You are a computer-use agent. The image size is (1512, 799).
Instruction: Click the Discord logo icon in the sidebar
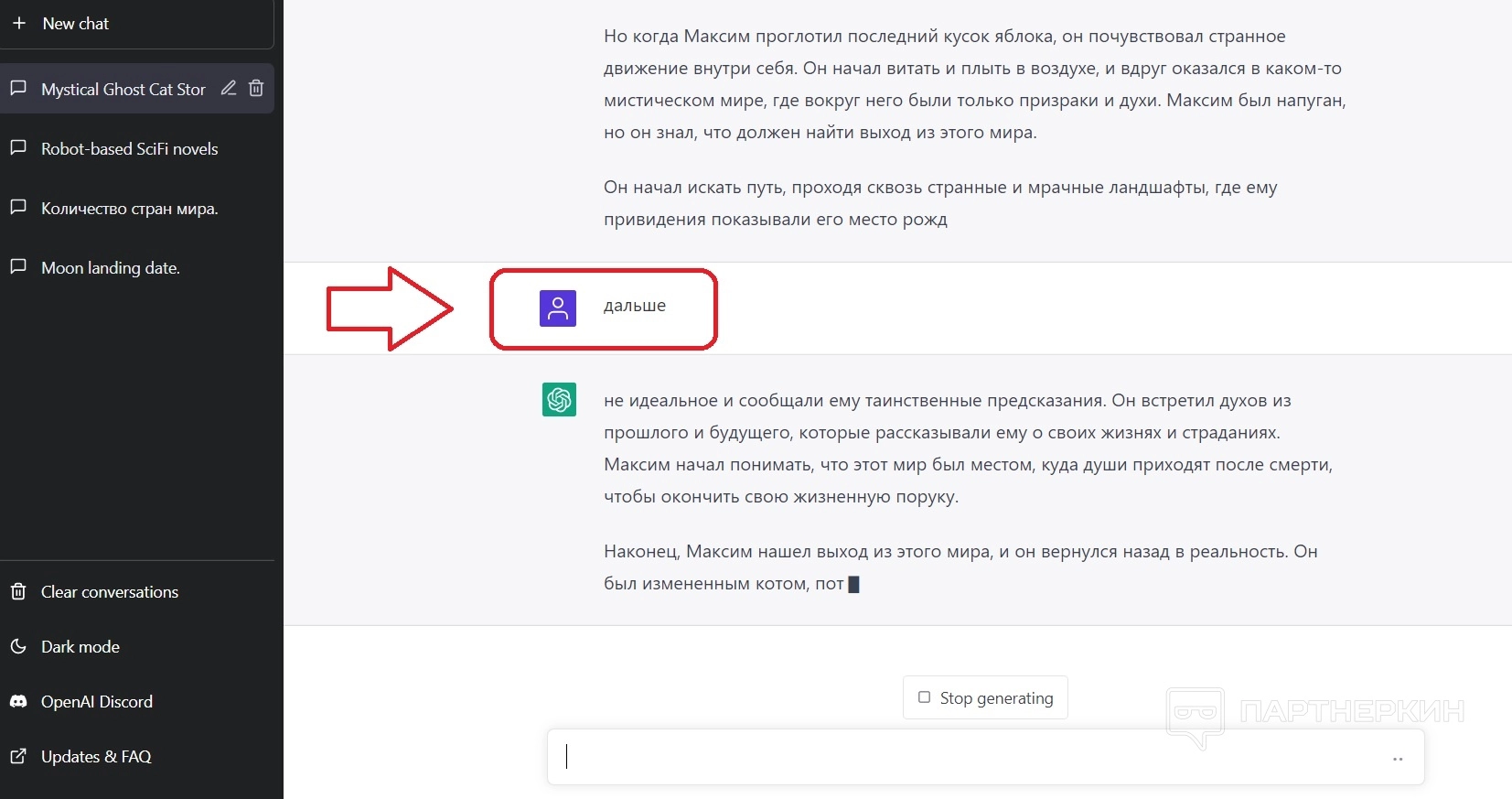(x=18, y=701)
